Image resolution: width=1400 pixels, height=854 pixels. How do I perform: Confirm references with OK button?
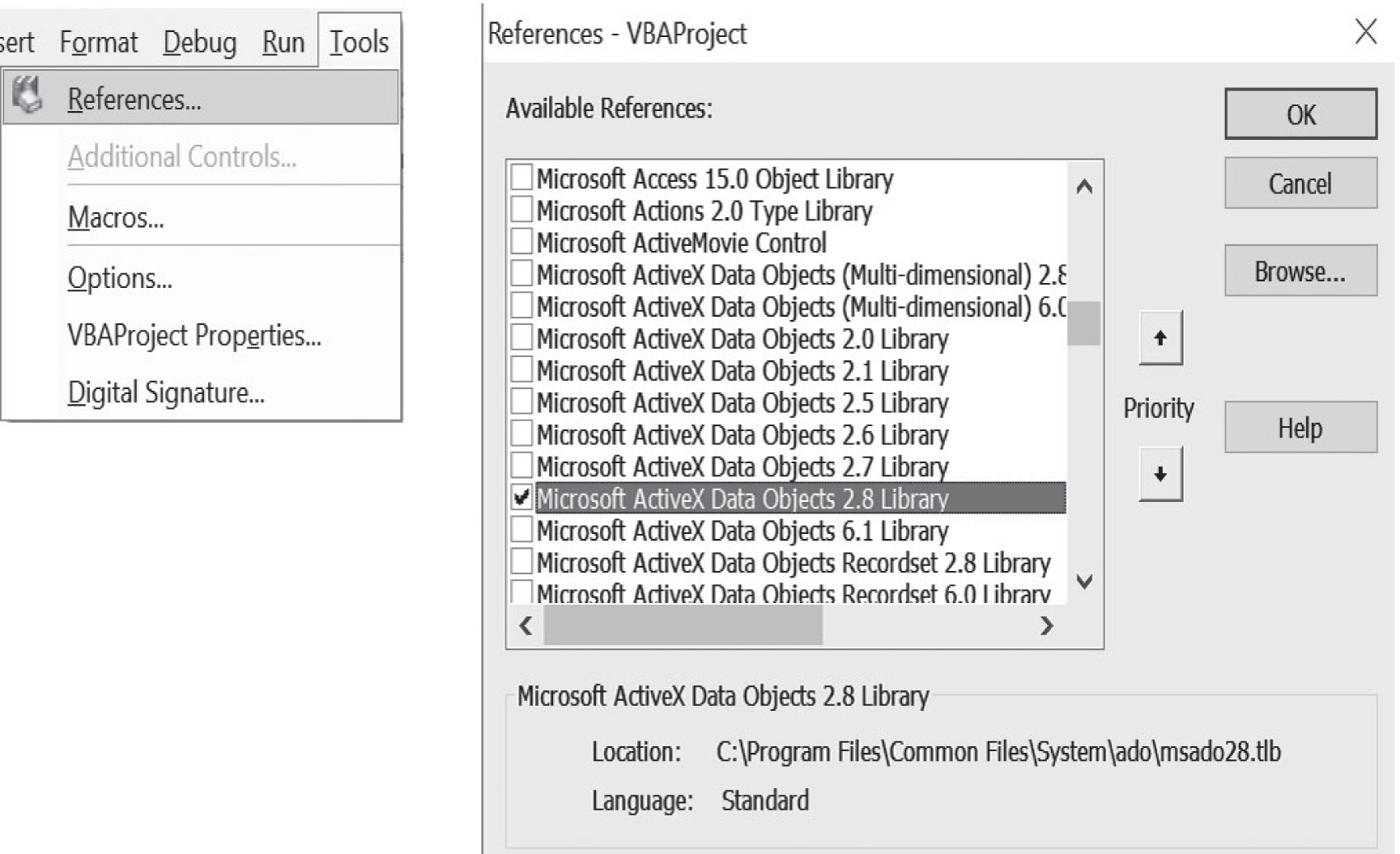pyautogui.click(x=1300, y=114)
